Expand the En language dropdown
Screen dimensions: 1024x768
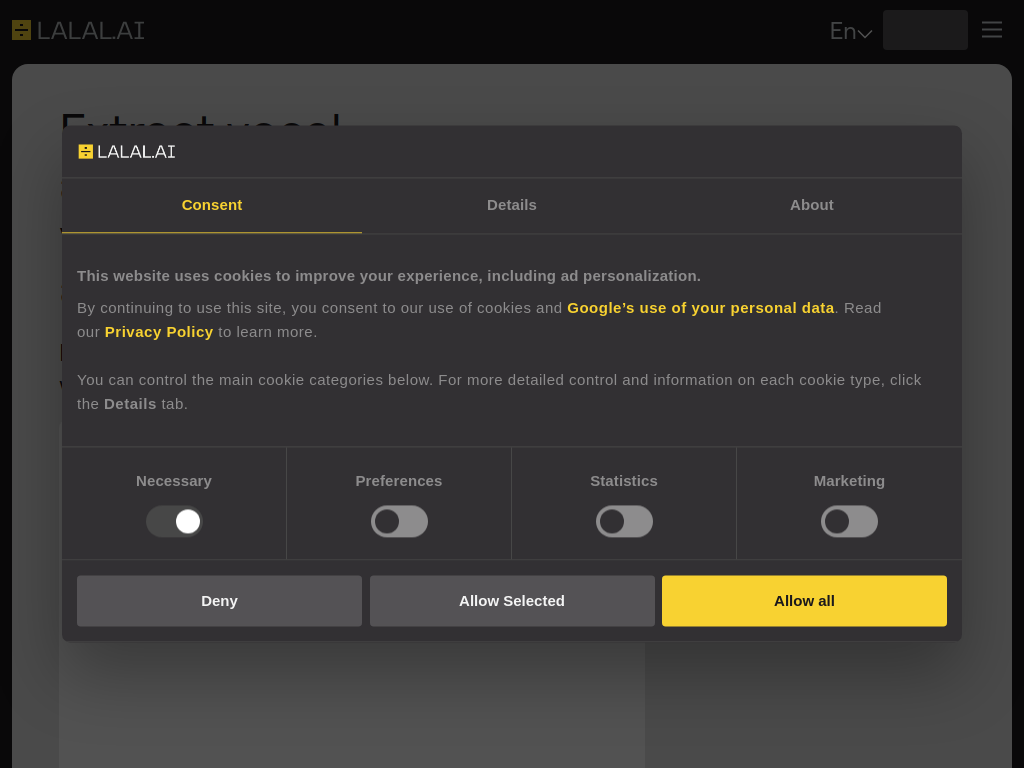(x=850, y=31)
